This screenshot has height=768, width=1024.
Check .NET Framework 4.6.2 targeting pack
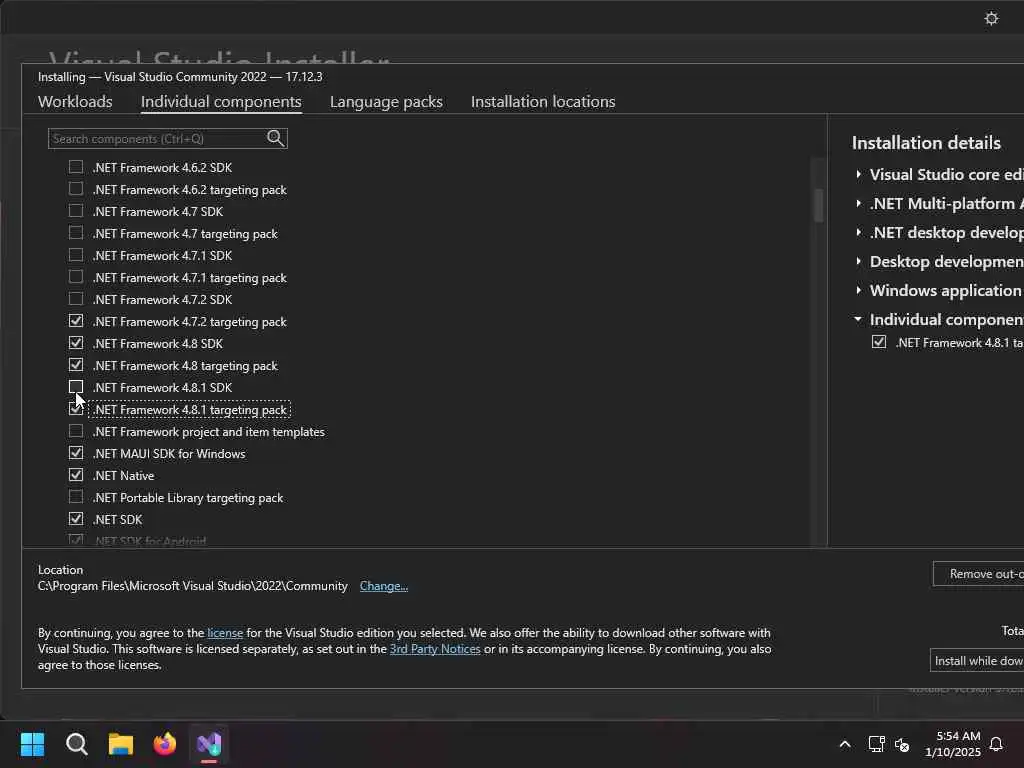[76, 189]
